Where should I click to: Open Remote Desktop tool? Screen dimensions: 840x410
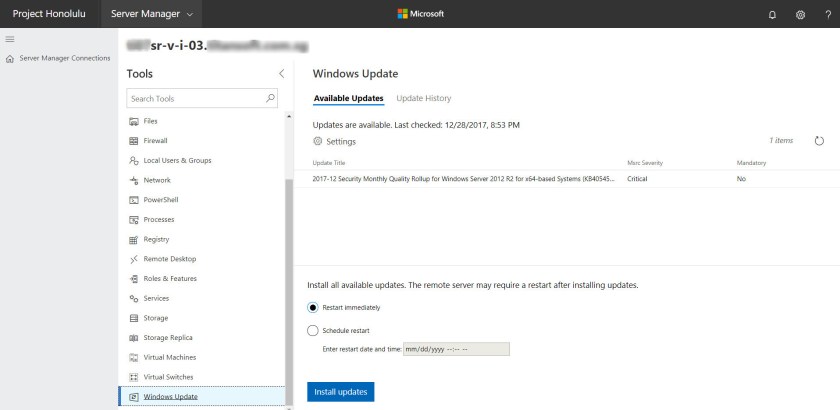click(x=169, y=259)
